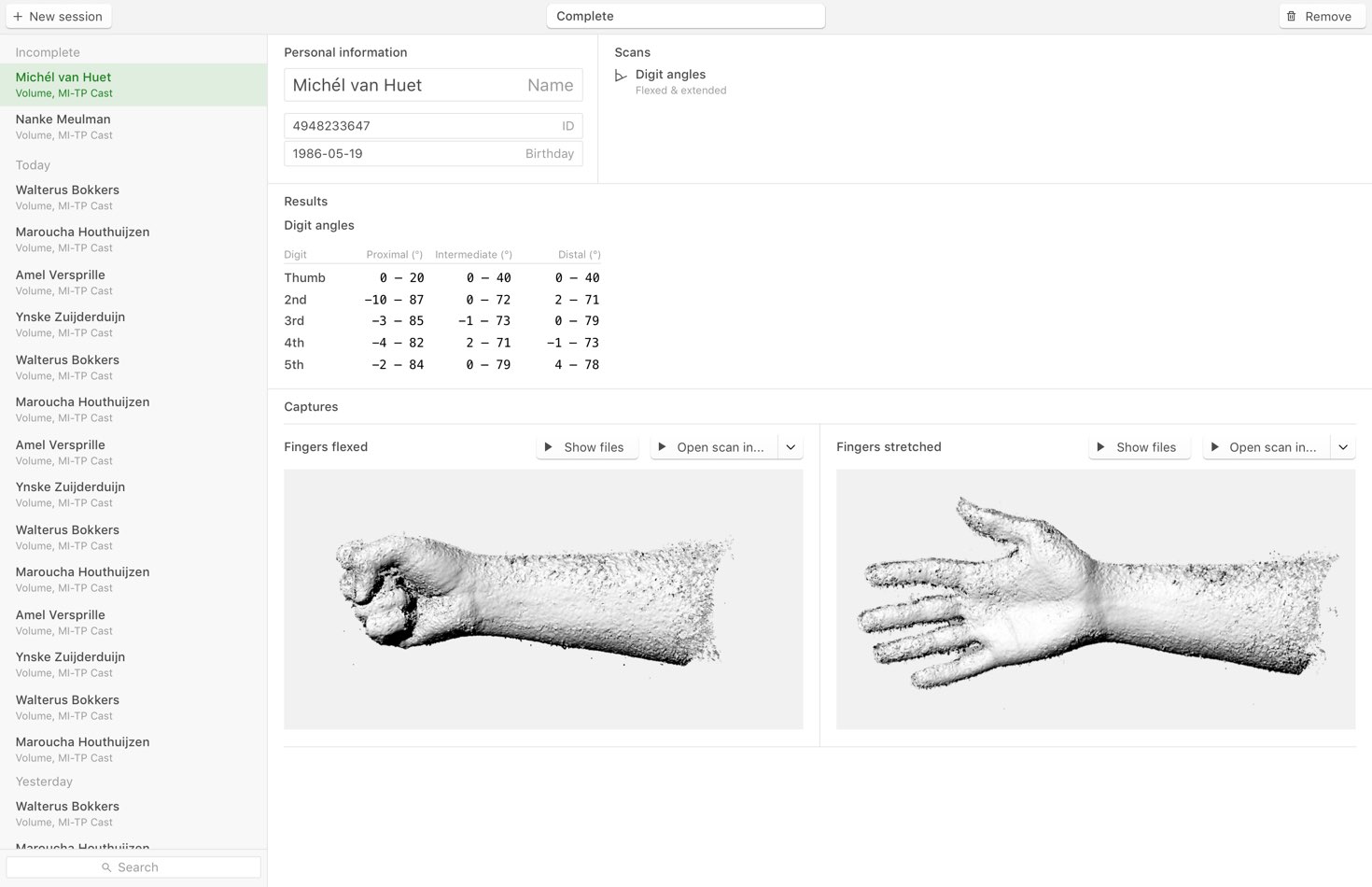Viewport: 1372px width, 887px height.
Task: Click the 2nd digit proximal value -10 – 87
Action: point(394,300)
